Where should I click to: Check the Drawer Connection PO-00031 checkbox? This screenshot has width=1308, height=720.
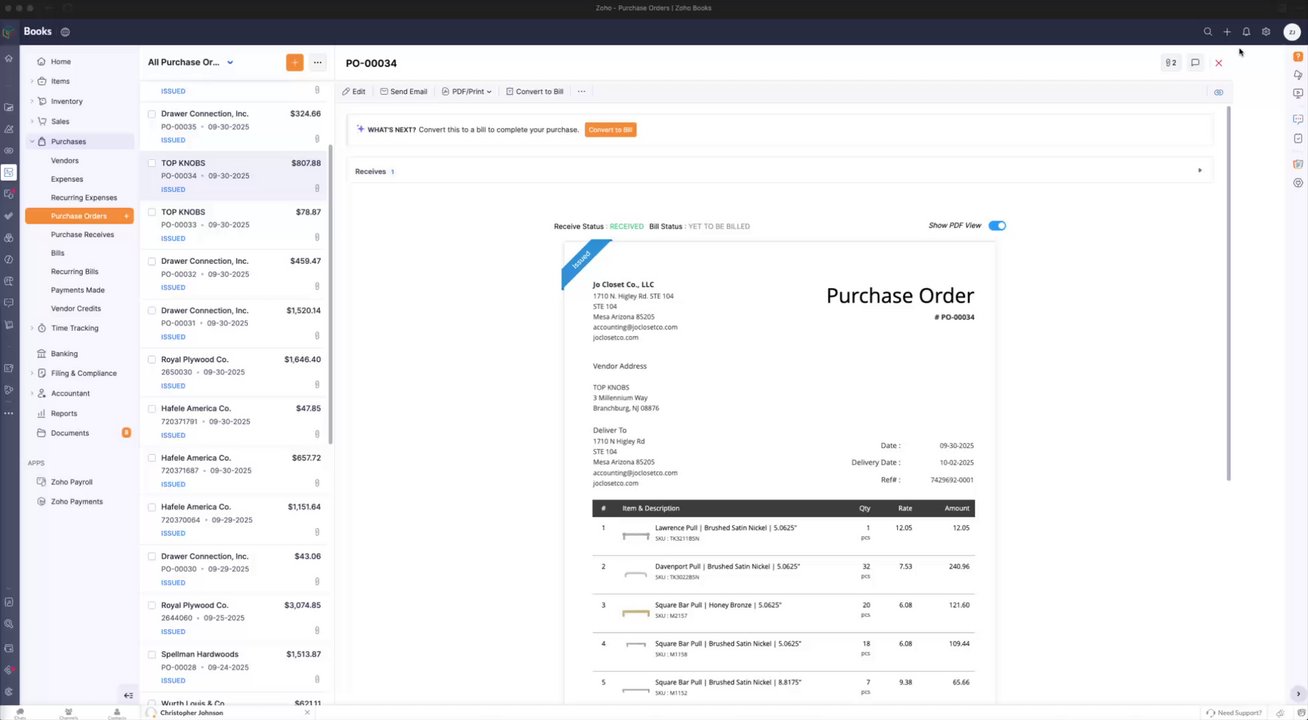pos(152,310)
